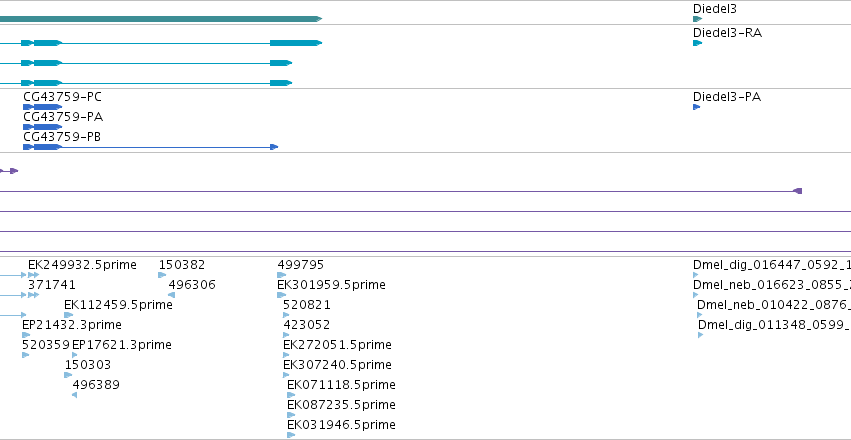
Task: Click the Diedel3-RA transcript label
Action: click(727, 33)
